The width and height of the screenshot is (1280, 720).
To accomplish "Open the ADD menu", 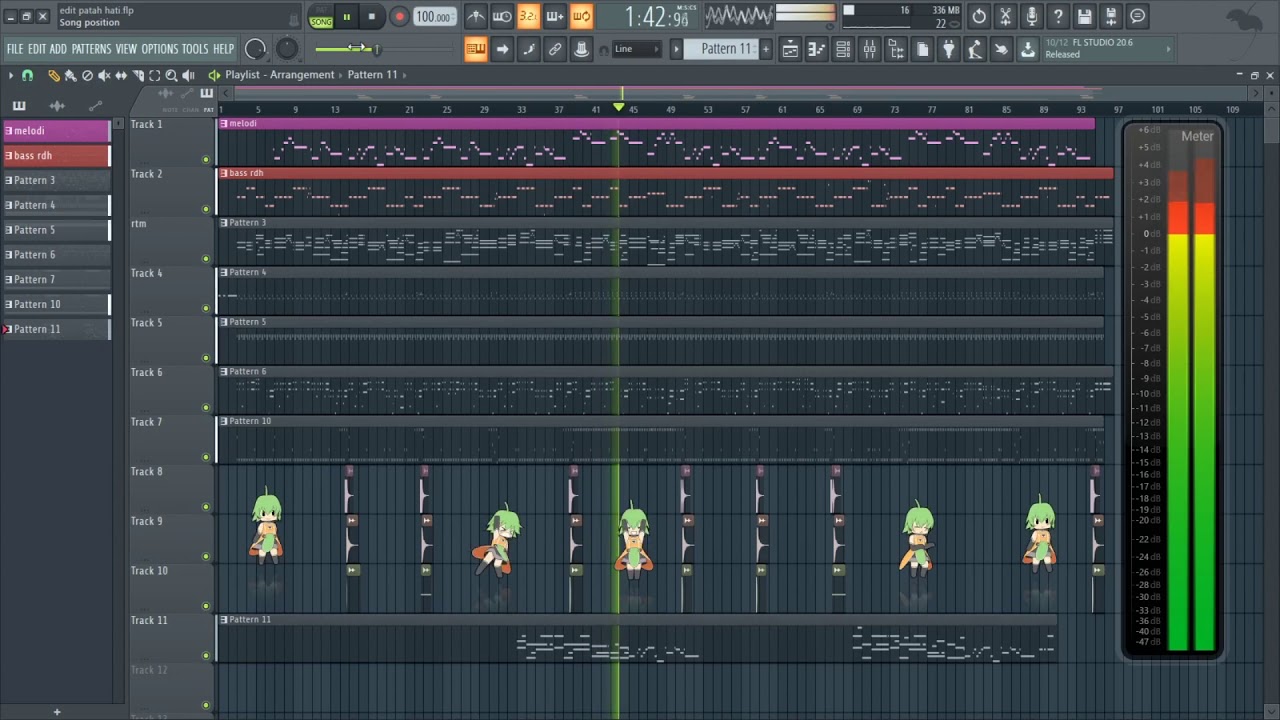I will pyautogui.click(x=58, y=49).
